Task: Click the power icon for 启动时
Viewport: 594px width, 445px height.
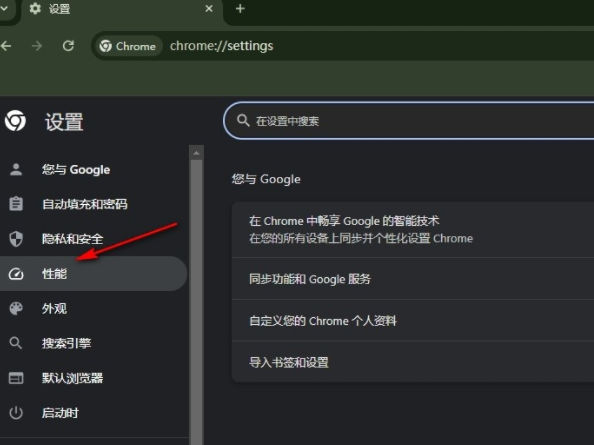Action: [x=16, y=413]
